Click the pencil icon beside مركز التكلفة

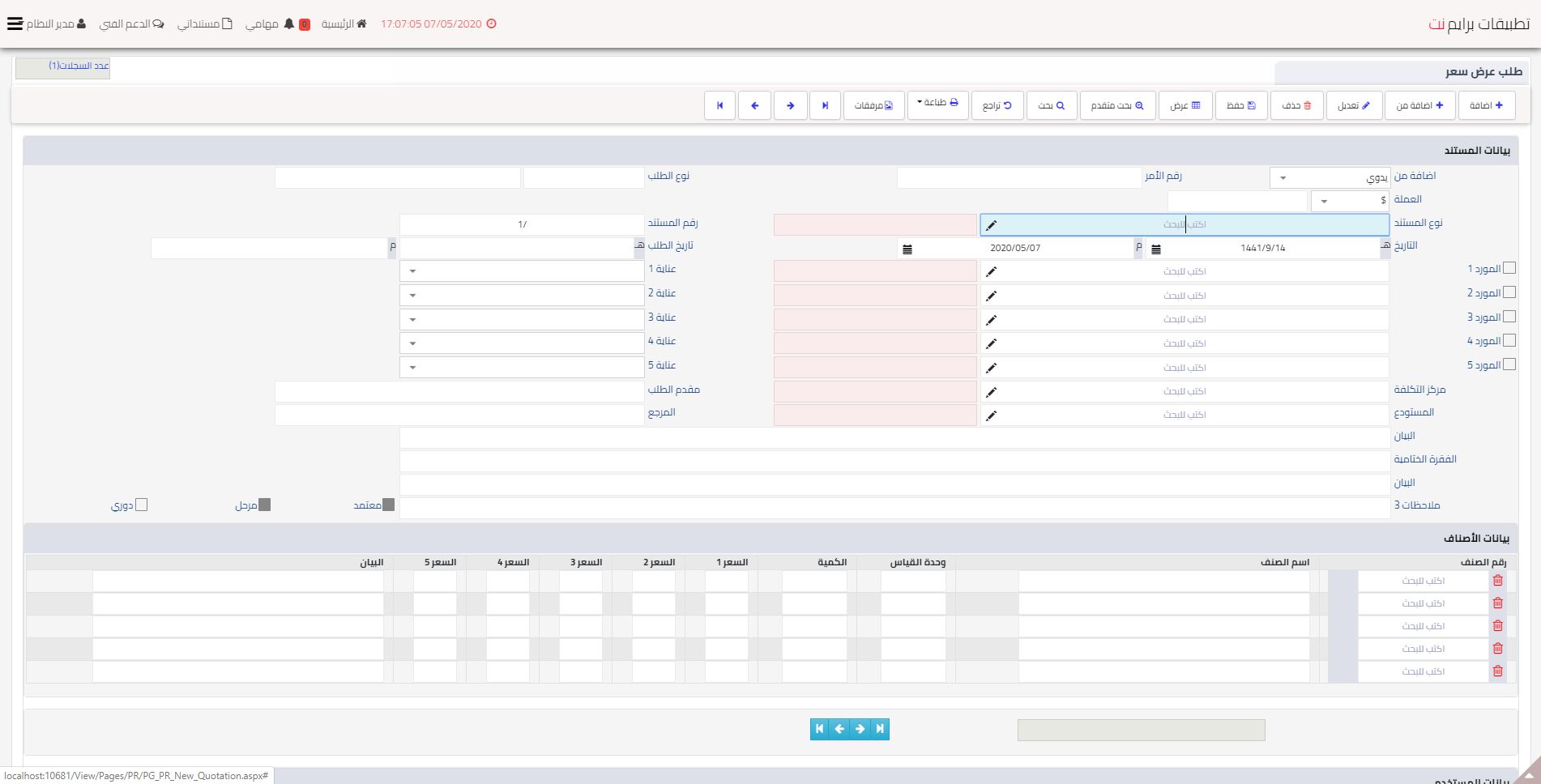(991, 393)
